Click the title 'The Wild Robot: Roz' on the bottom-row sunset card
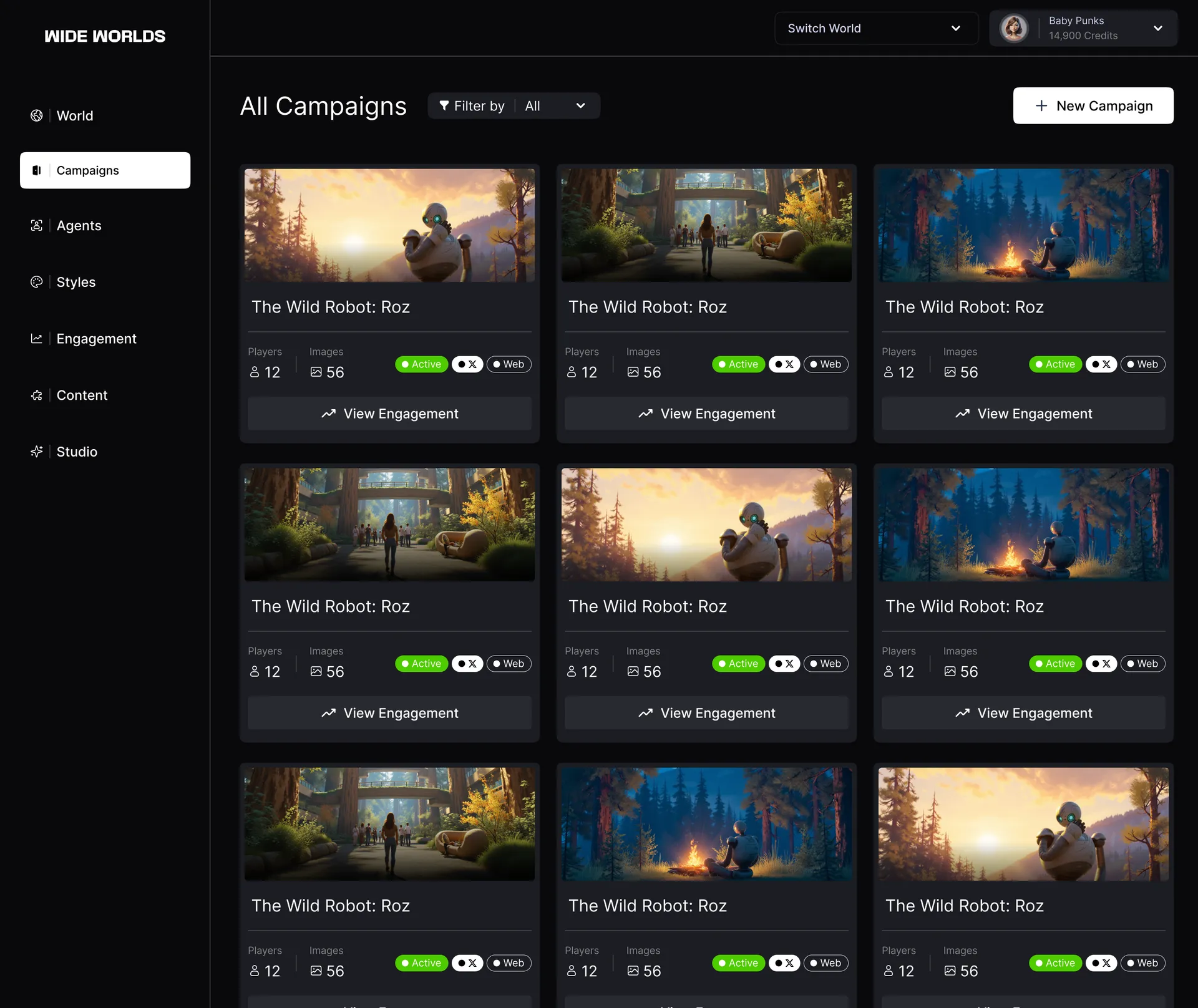The width and height of the screenshot is (1198, 1008). point(965,906)
